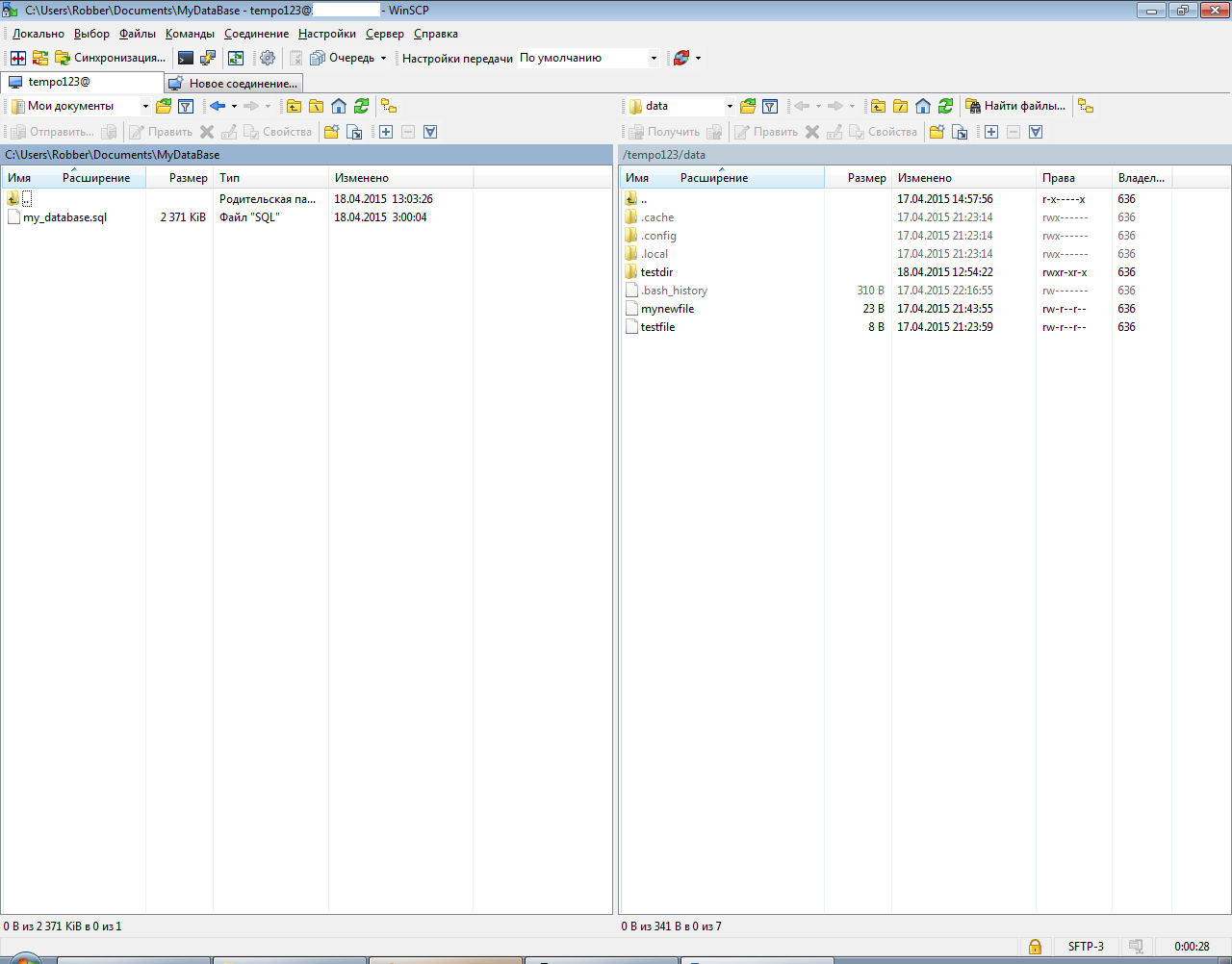Image resolution: width=1232 pixels, height=964 pixels.
Task: Go to parent directory in local panel
Action: click(x=294, y=106)
